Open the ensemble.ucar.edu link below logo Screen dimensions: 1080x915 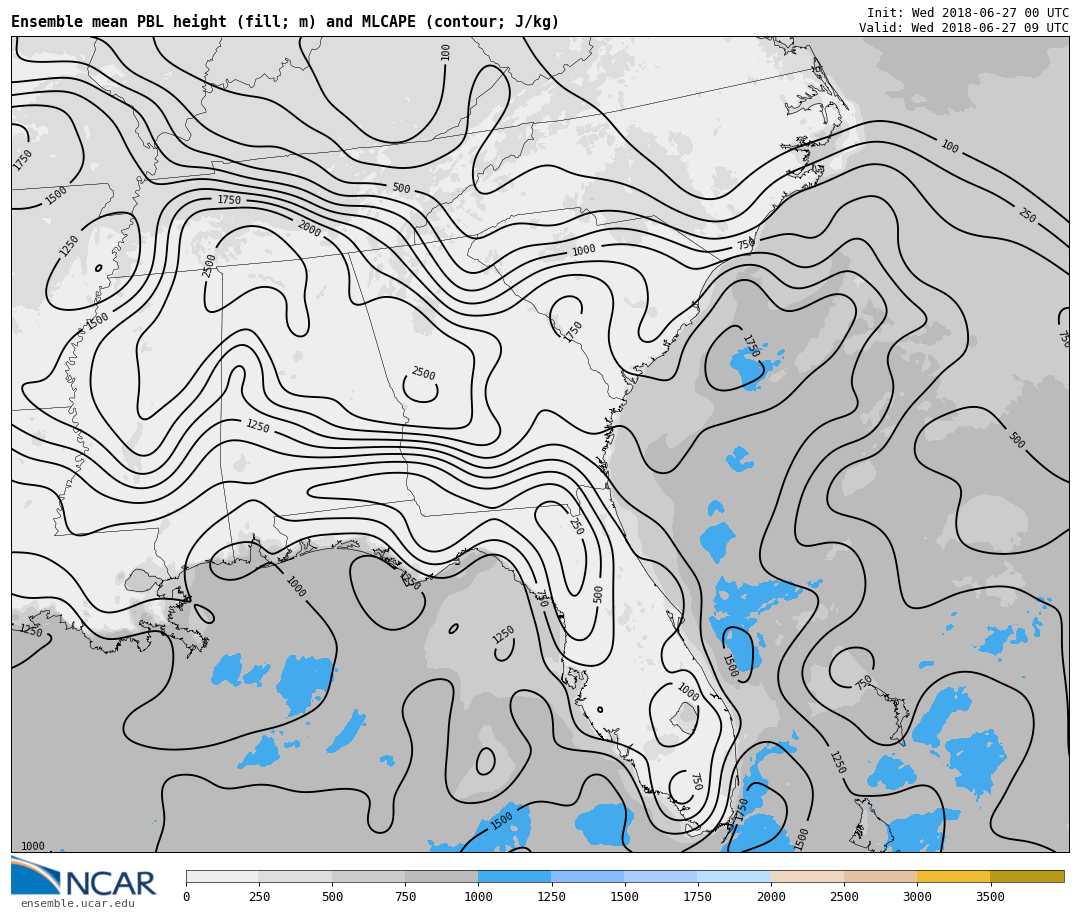tap(77, 904)
